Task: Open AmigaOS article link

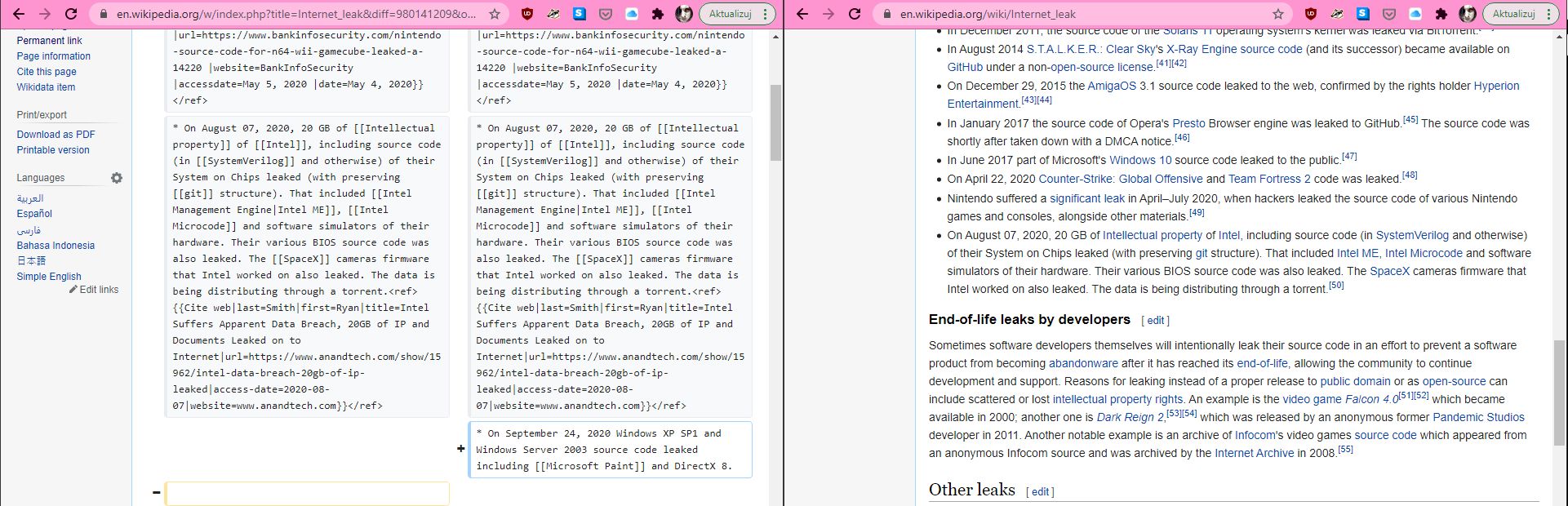Action: pos(1111,86)
